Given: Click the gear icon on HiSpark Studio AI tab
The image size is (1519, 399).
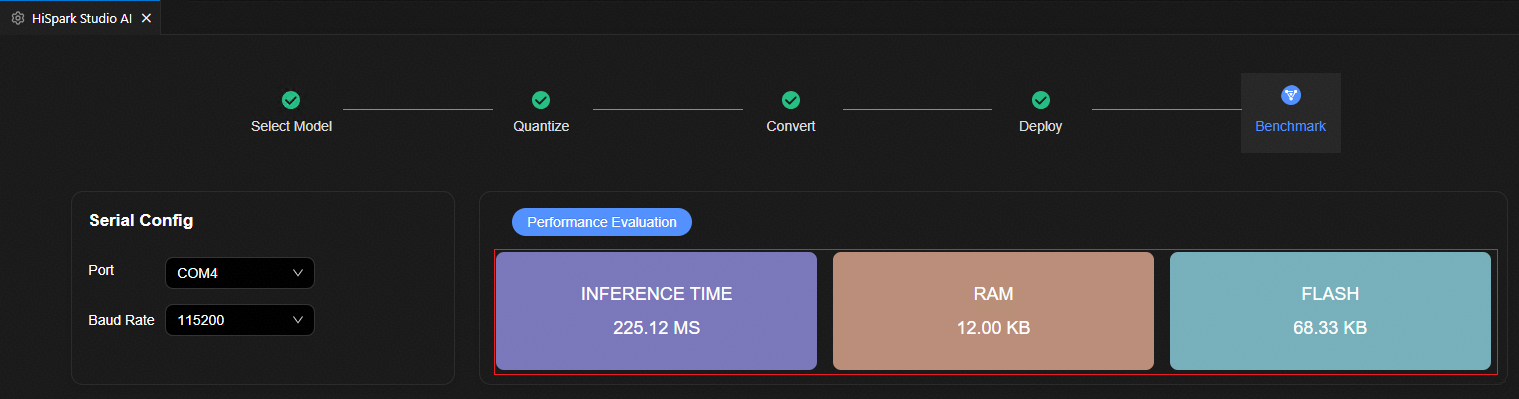Looking at the screenshot, I should (17, 18).
